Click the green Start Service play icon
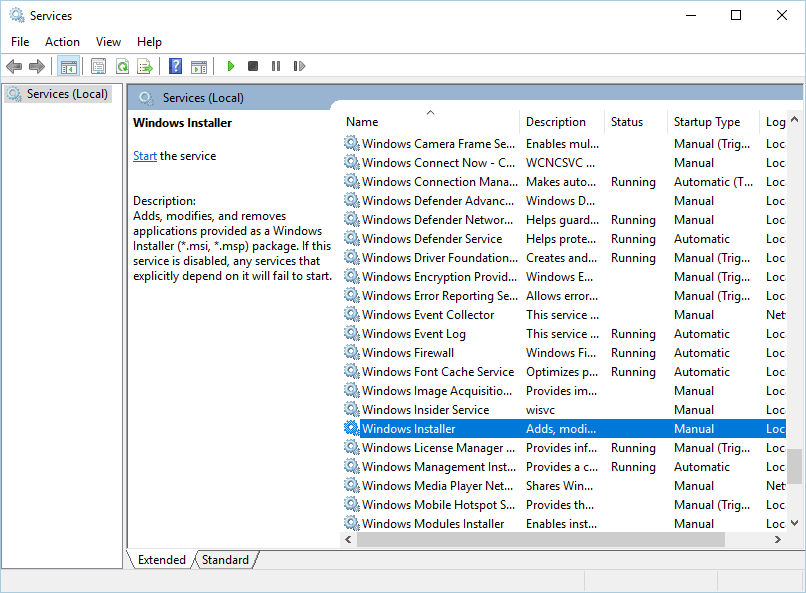Viewport: 806px width, 593px height. [230, 66]
